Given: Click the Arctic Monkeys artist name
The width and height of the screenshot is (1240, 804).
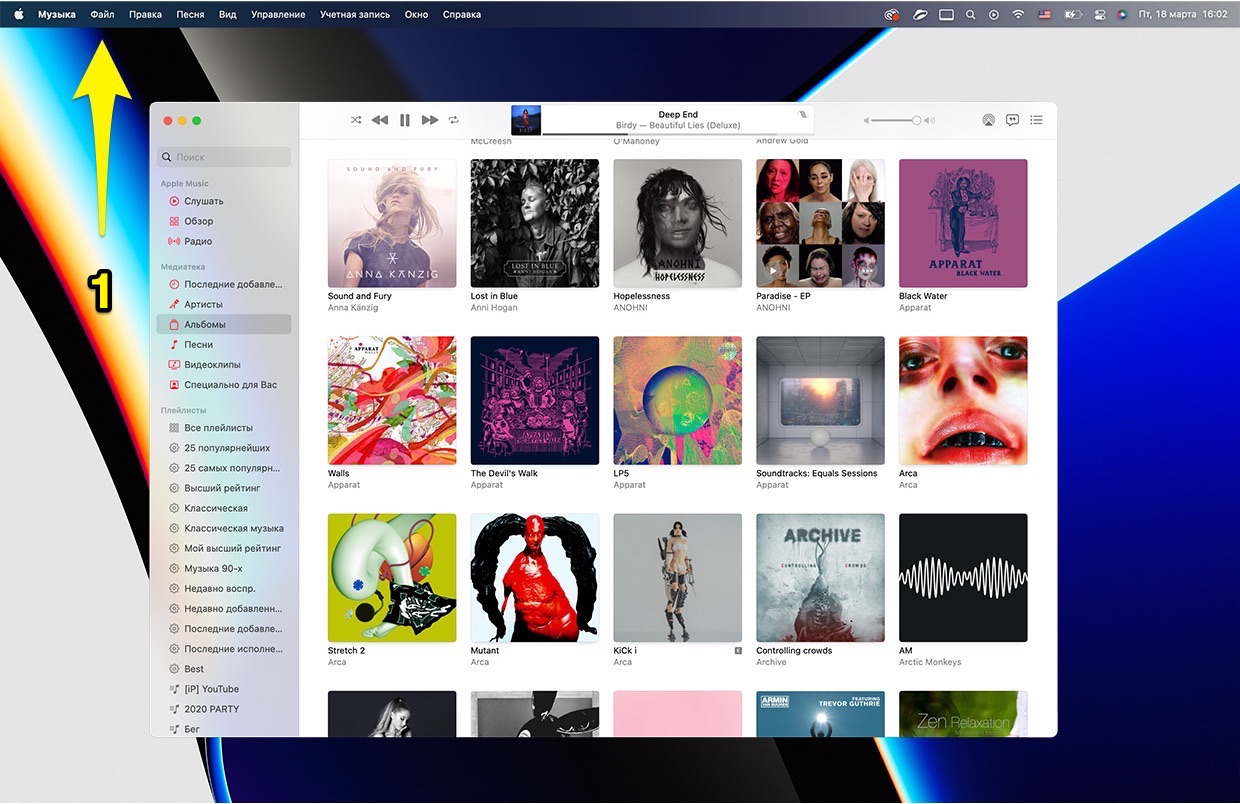Looking at the screenshot, I should [x=930, y=662].
